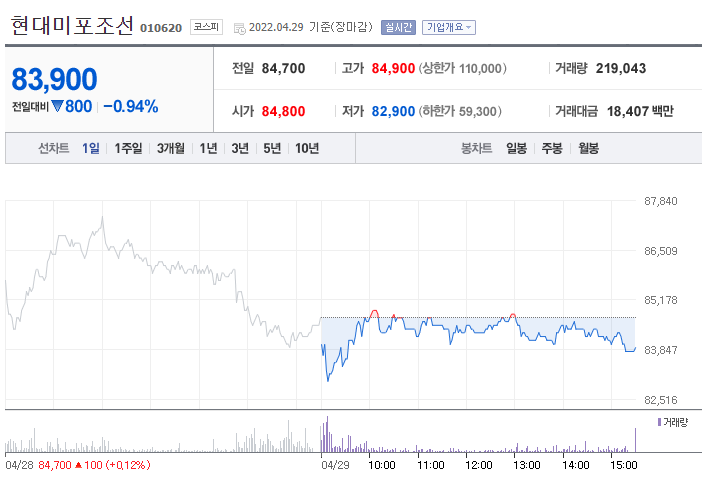The image size is (702, 483).
Task: Switch to the 1년 chart tab
Action: pos(208,148)
